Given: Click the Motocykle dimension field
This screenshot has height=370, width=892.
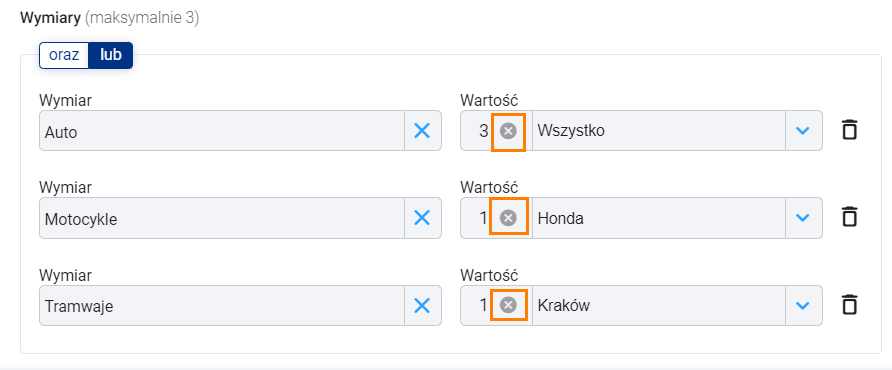Looking at the screenshot, I should (x=222, y=217).
